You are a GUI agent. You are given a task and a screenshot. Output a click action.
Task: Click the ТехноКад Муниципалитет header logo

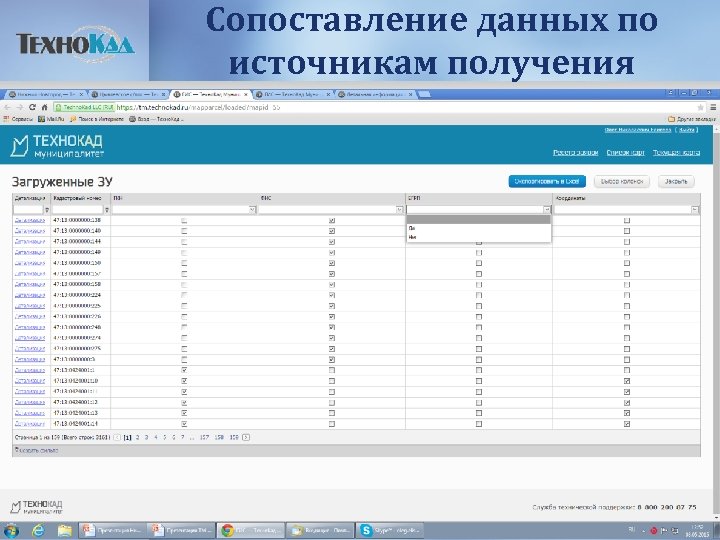(x=57, y=146)
